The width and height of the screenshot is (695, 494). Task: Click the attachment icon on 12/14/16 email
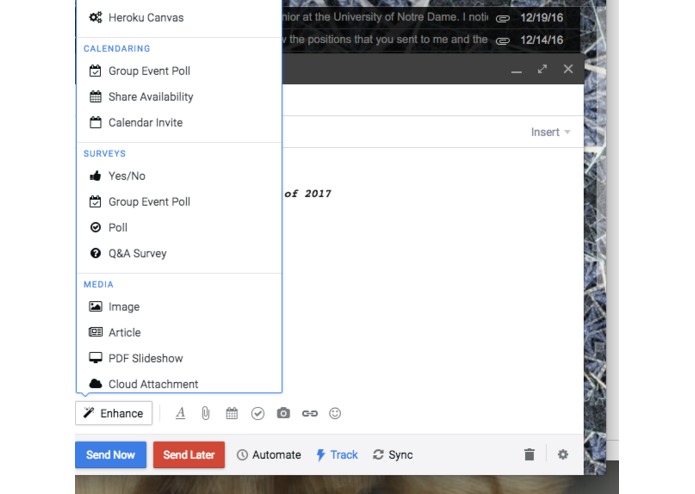point(503,41)
